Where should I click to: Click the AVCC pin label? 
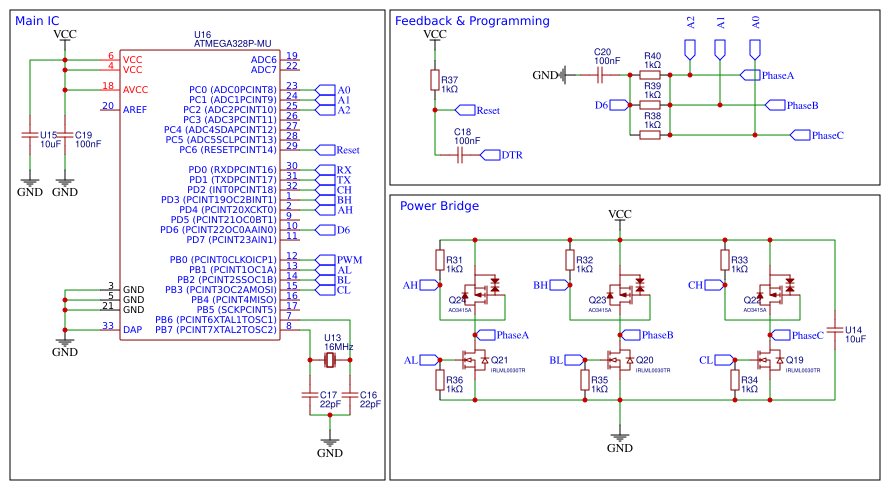(x=136, y=90)
